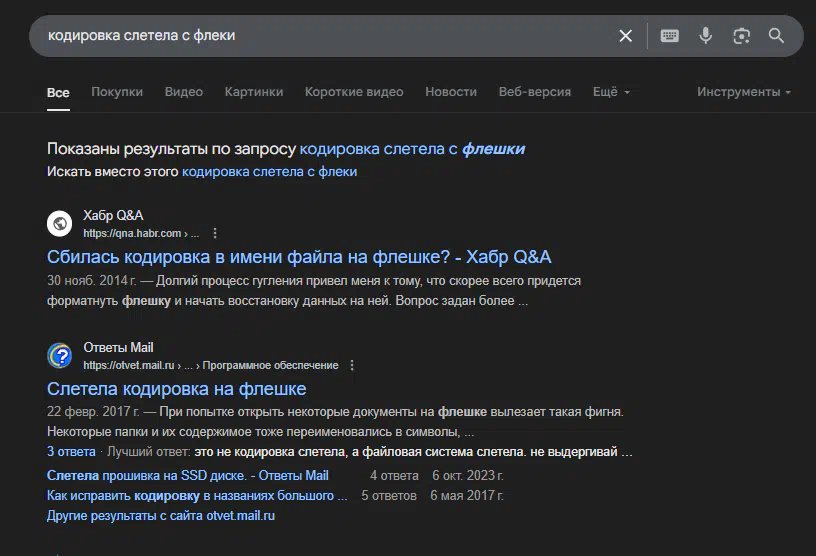The height and width of the screenshot is (556, 816).
Task: Open search by image camera icon
Action: pyautogui.click(x=741, y=36)
